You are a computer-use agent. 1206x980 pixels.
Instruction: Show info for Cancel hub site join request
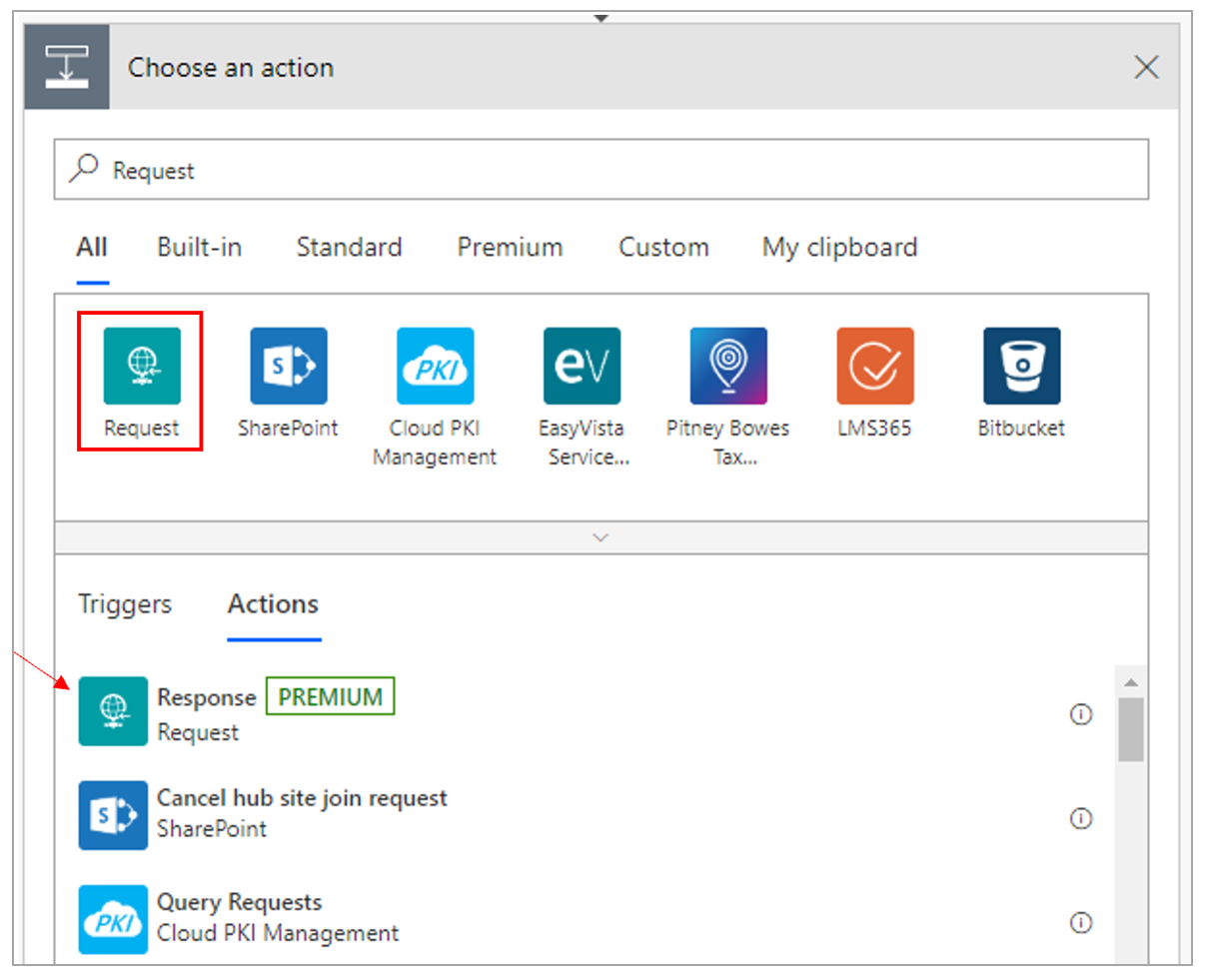tap(1081, 818)
